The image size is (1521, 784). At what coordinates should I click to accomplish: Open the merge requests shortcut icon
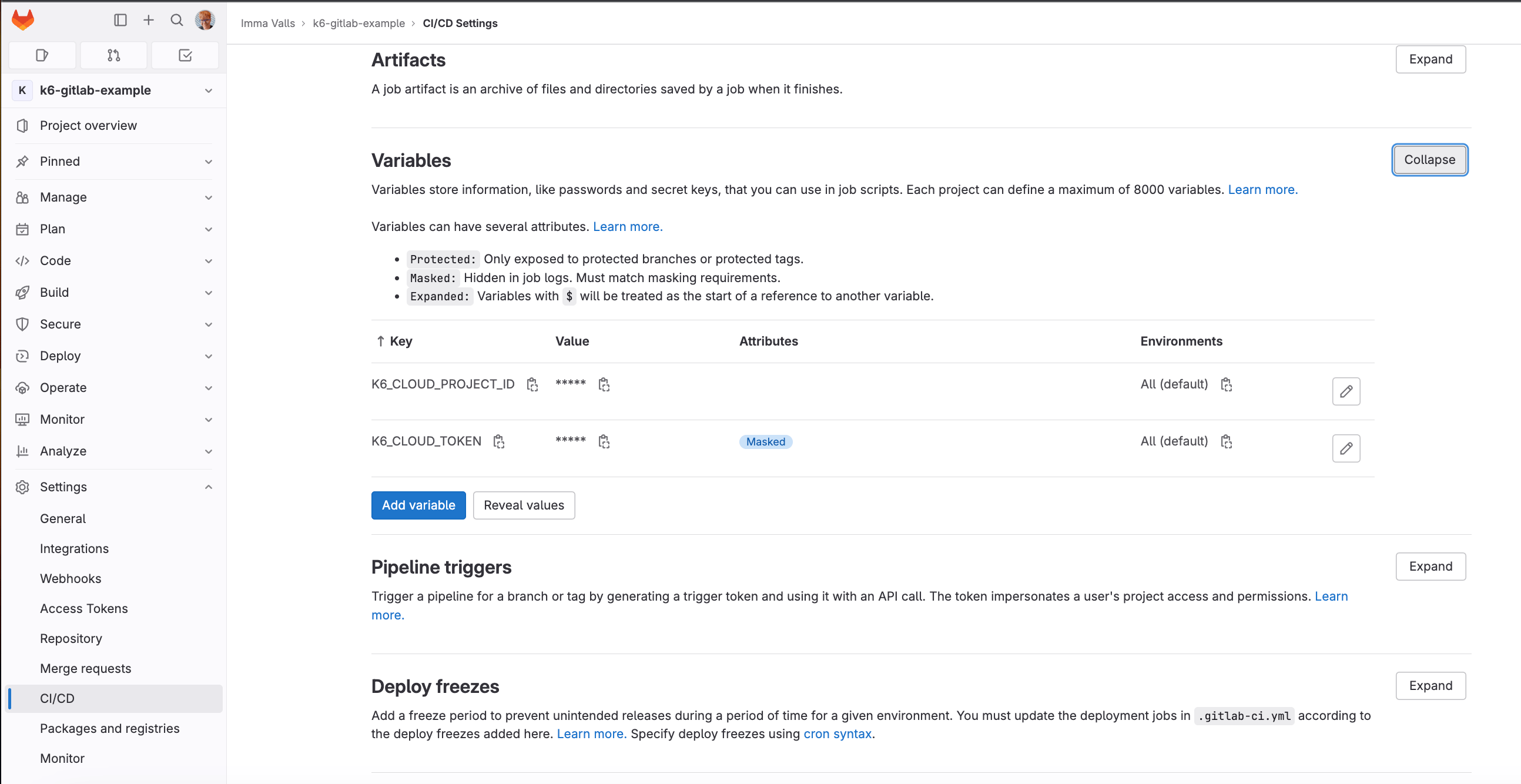point(113,55)
